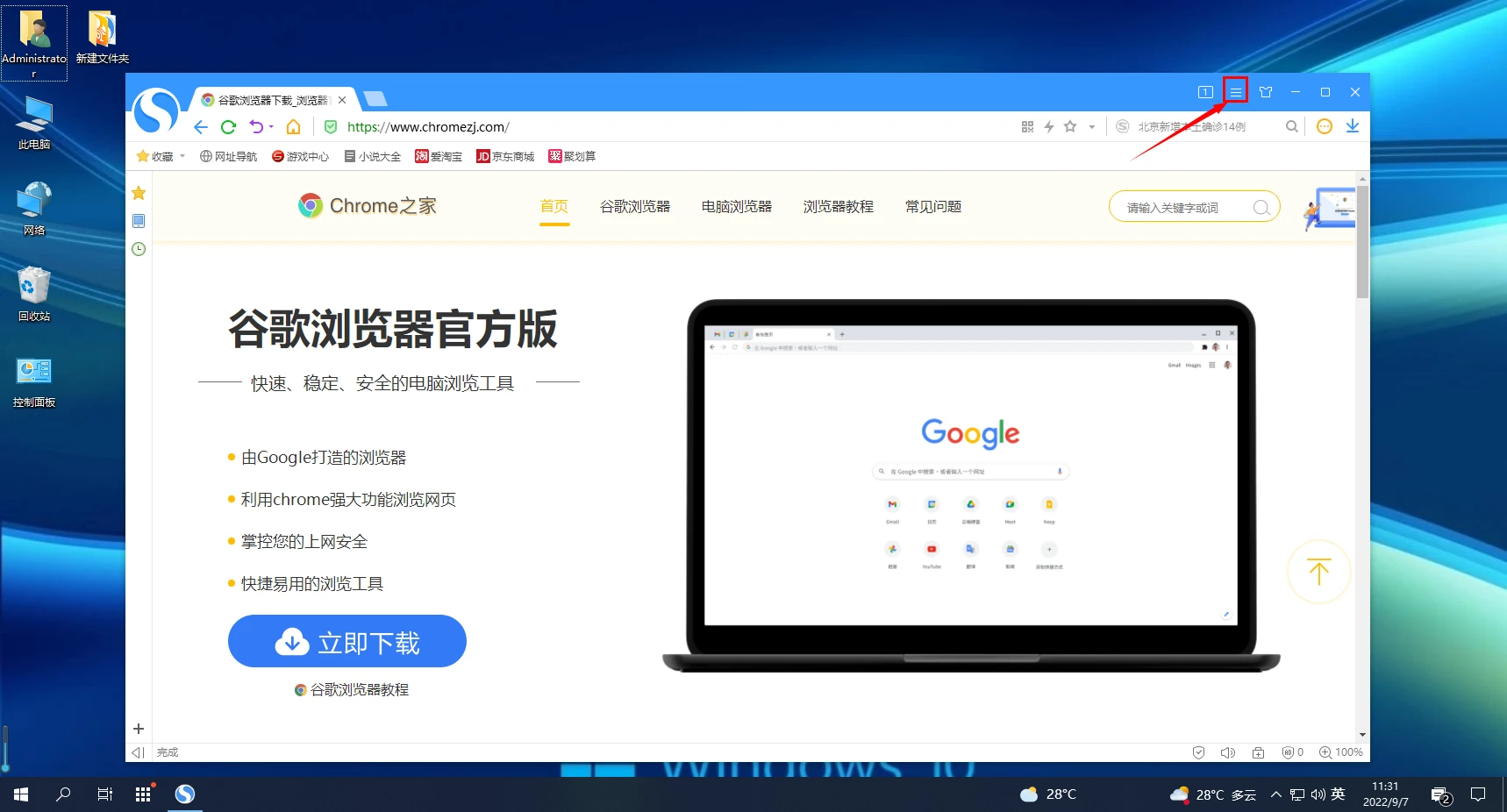
Task: Collapse the sidebar with bottom-left toggle
Action: (138, 752)
